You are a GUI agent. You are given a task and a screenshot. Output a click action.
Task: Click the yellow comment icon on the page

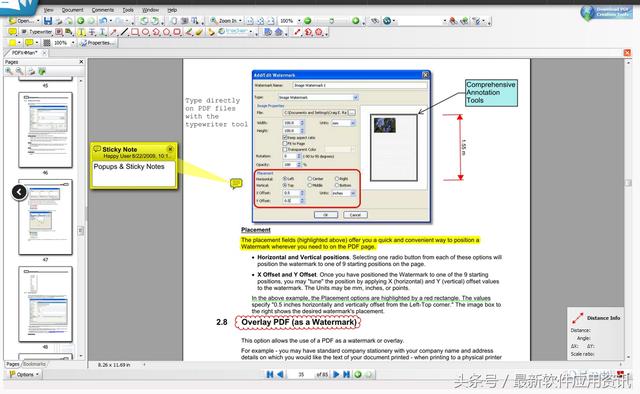pyautogui.click(x=236, y=184)
